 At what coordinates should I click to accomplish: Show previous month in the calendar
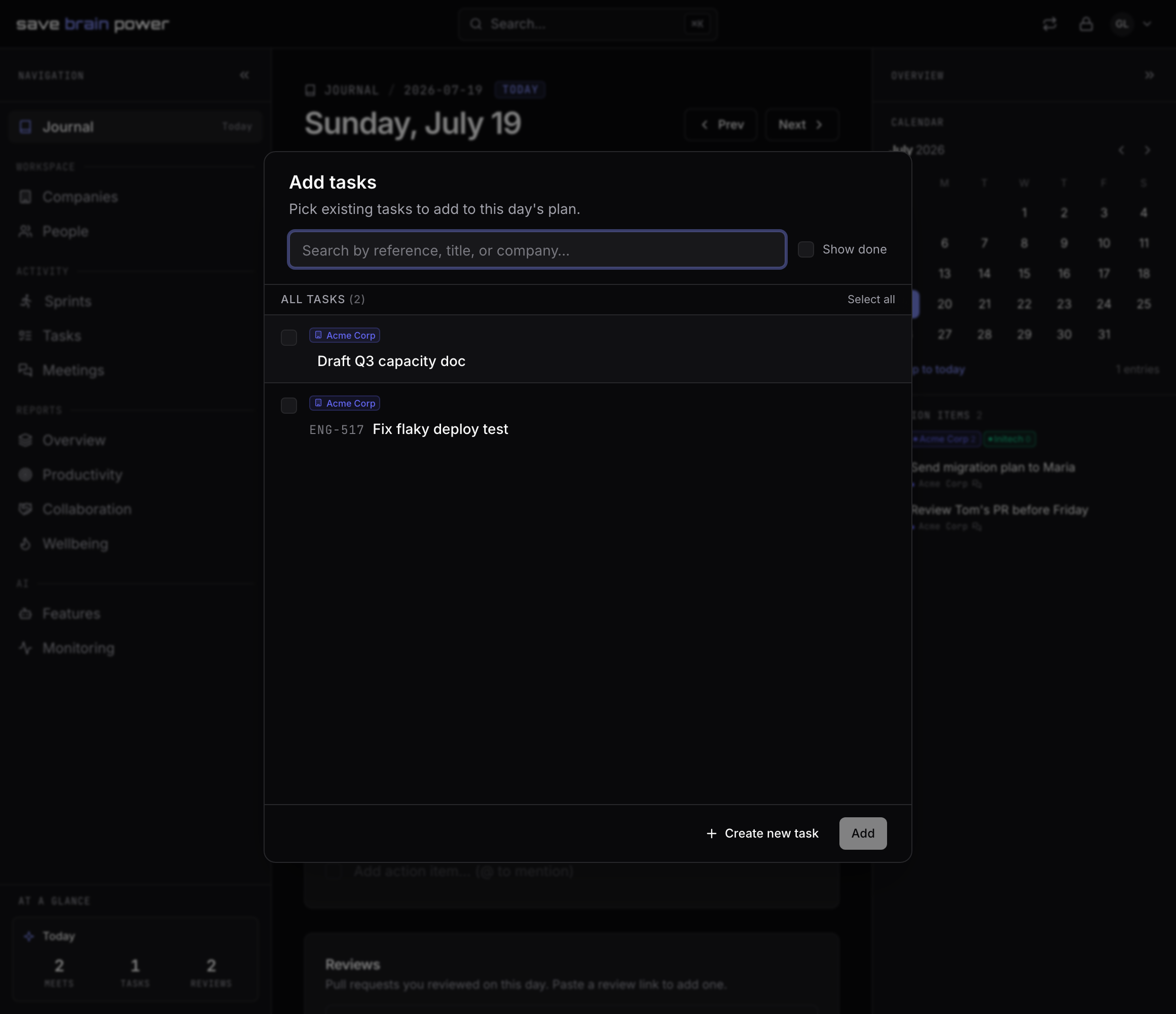point(1122,150)
